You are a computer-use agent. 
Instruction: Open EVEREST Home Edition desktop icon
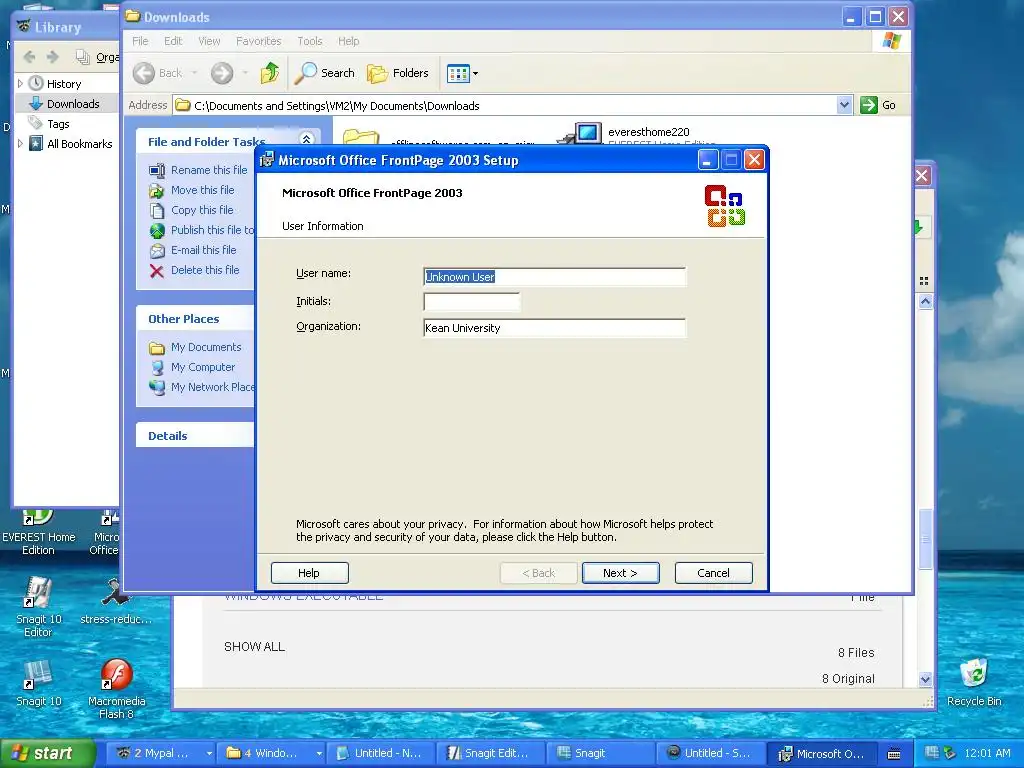38,532
